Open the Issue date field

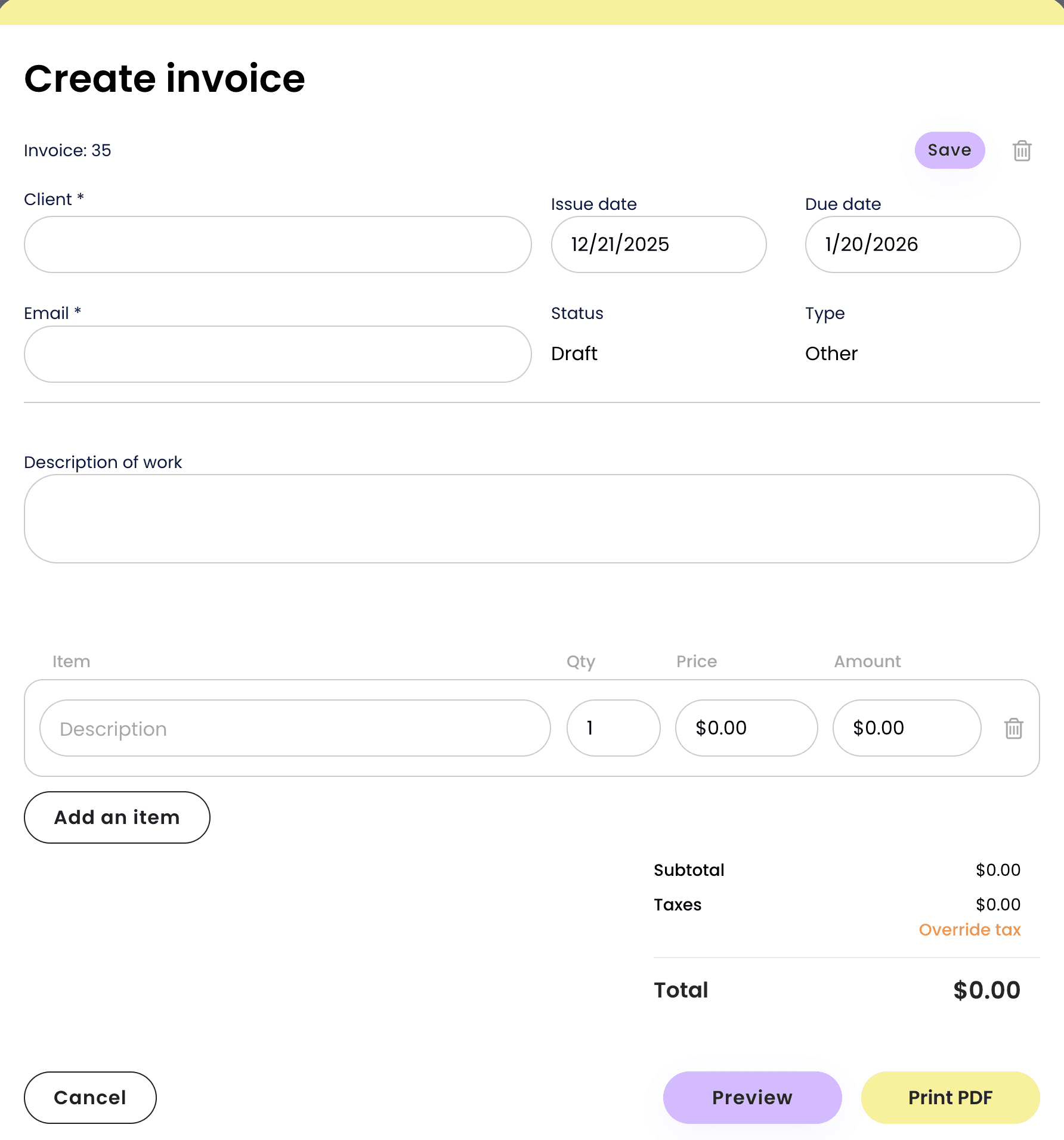[658, 244]
